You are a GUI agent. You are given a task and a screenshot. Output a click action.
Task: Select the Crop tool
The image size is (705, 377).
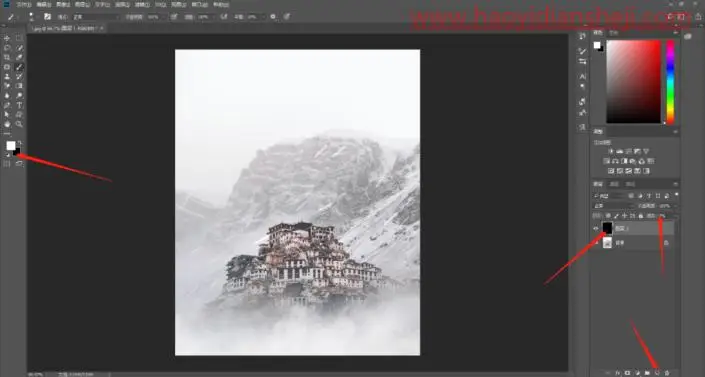point(7,58)
